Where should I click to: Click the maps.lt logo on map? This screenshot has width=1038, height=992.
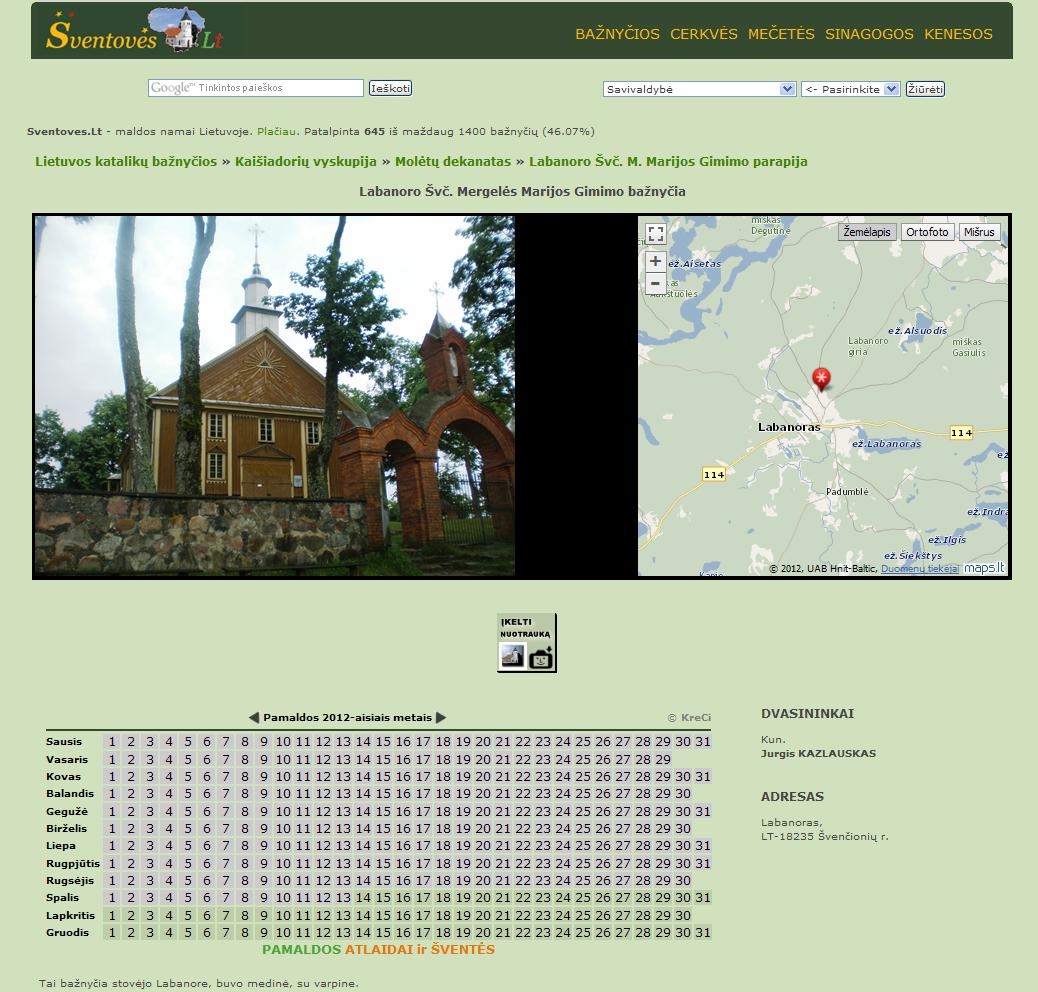click(984, 568)
